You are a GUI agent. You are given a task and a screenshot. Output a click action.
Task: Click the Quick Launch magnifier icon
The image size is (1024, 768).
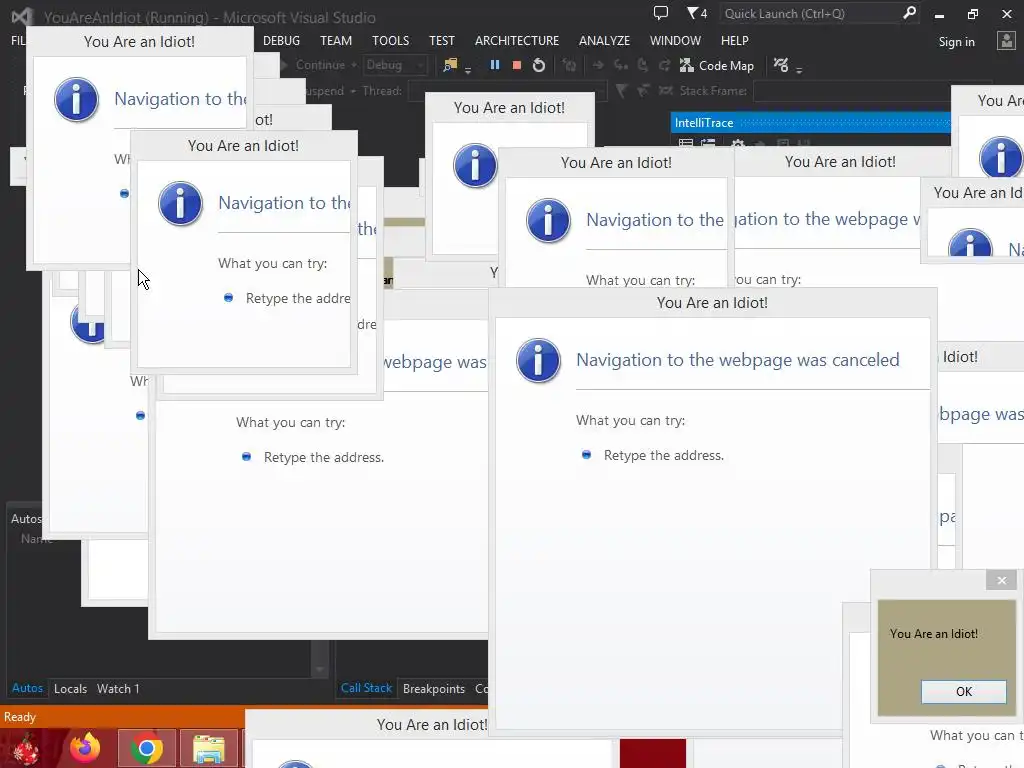pyautogui.click(x=908, y=13)
